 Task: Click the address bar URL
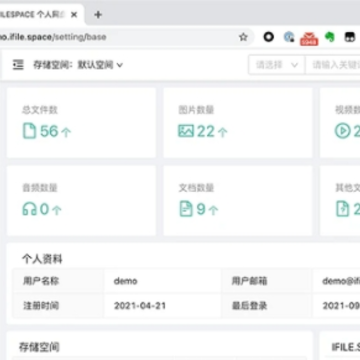click(x=53, y=37)
